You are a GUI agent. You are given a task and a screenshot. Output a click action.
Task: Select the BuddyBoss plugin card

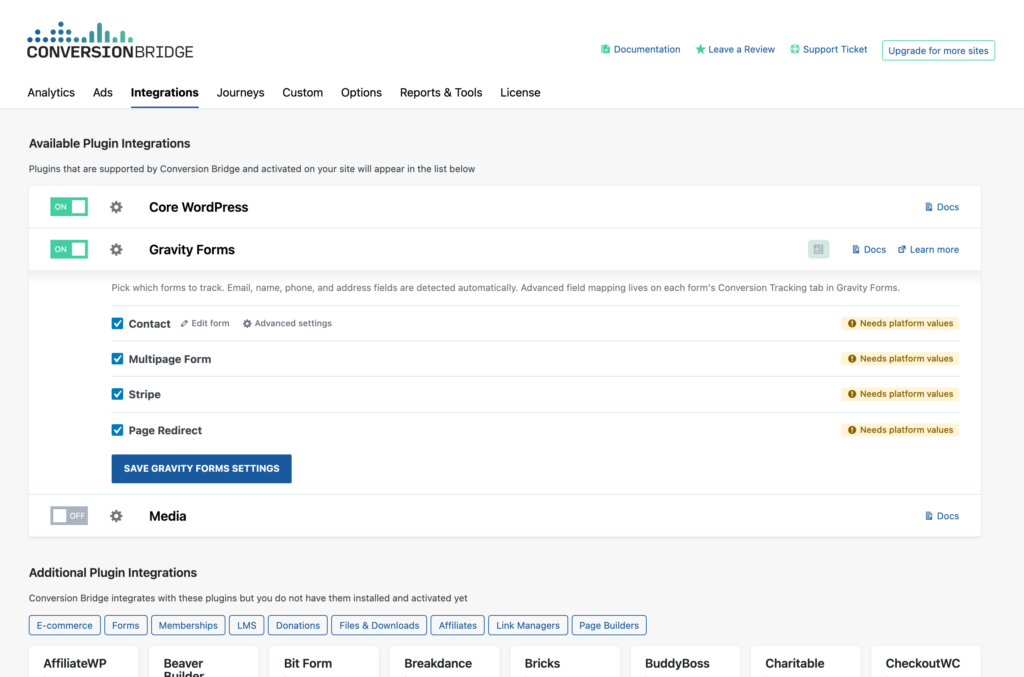click(x=686, y=662)
